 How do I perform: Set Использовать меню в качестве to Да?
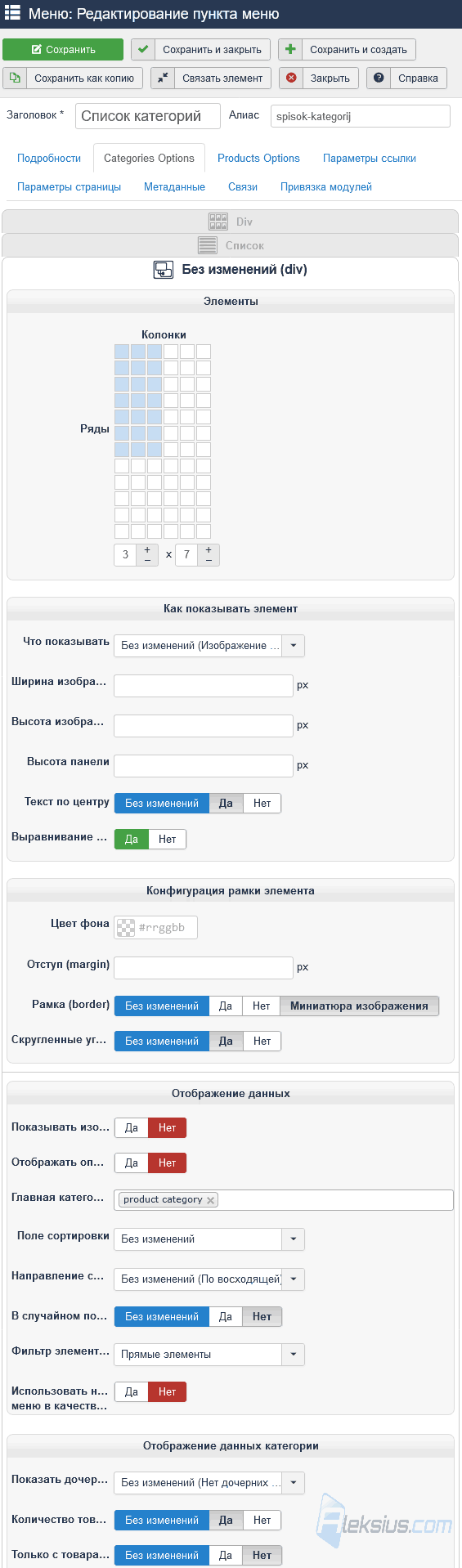pyautogui.click(x=132, y=1392)
